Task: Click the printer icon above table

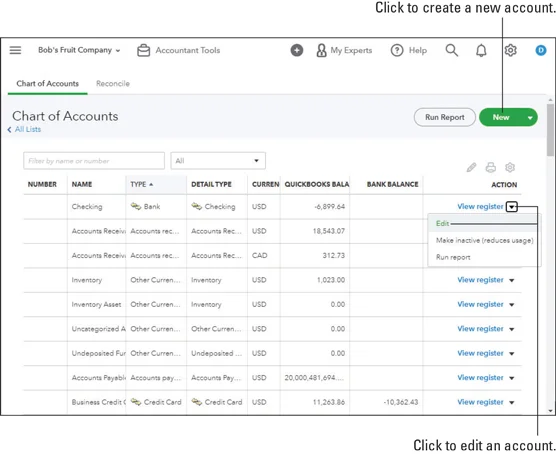Action: point(490,167)
